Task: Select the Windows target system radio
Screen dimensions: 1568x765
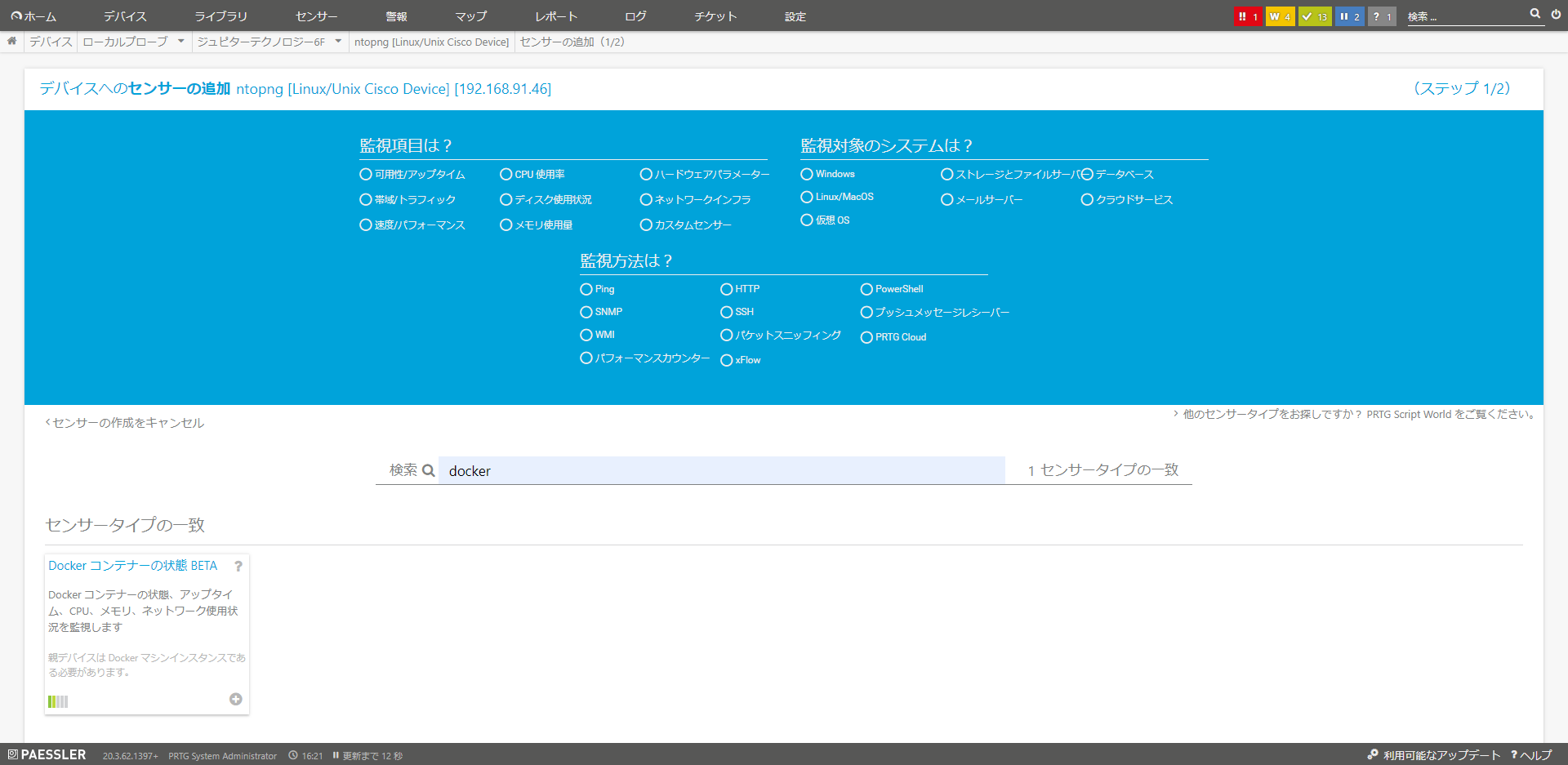Action: coord(807,174)
